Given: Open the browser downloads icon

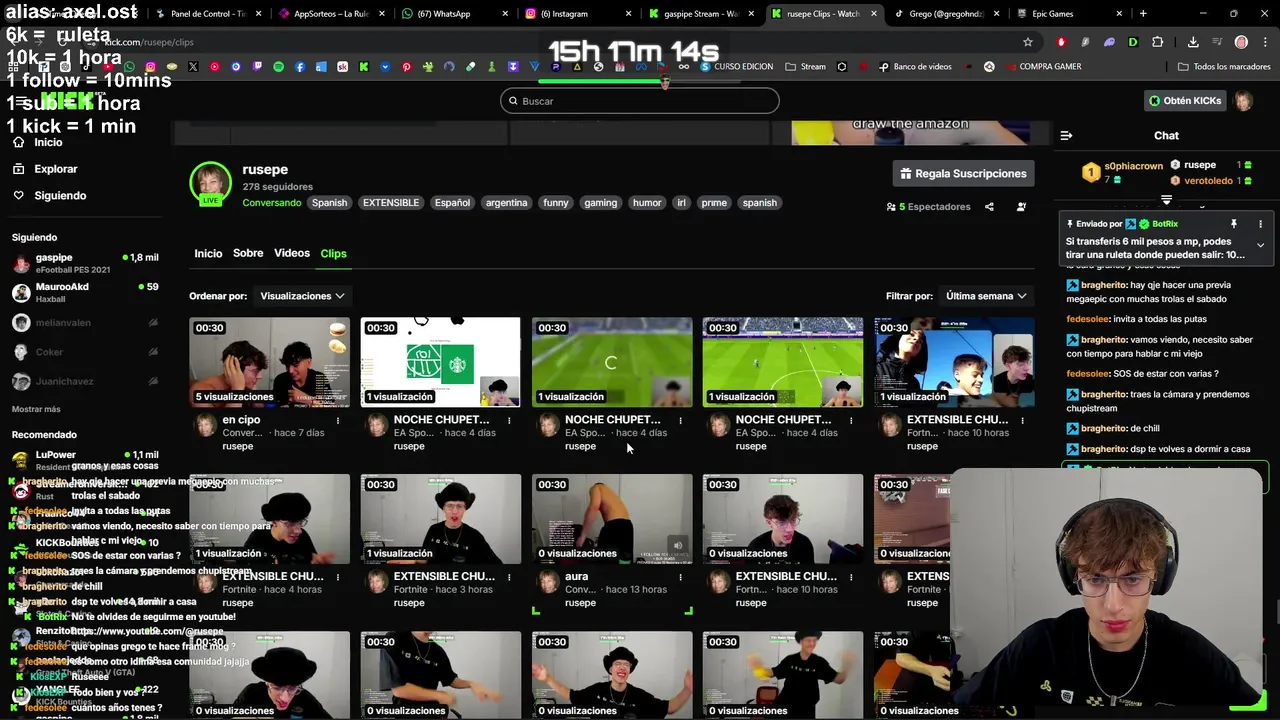Looking at the screenshot, I should click(x=1193, y=42).
